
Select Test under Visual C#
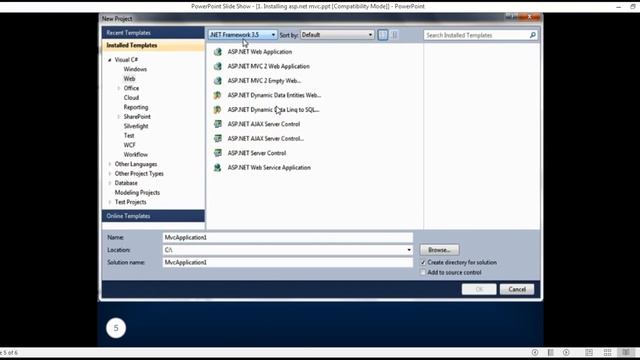click(x=129, y=136)
